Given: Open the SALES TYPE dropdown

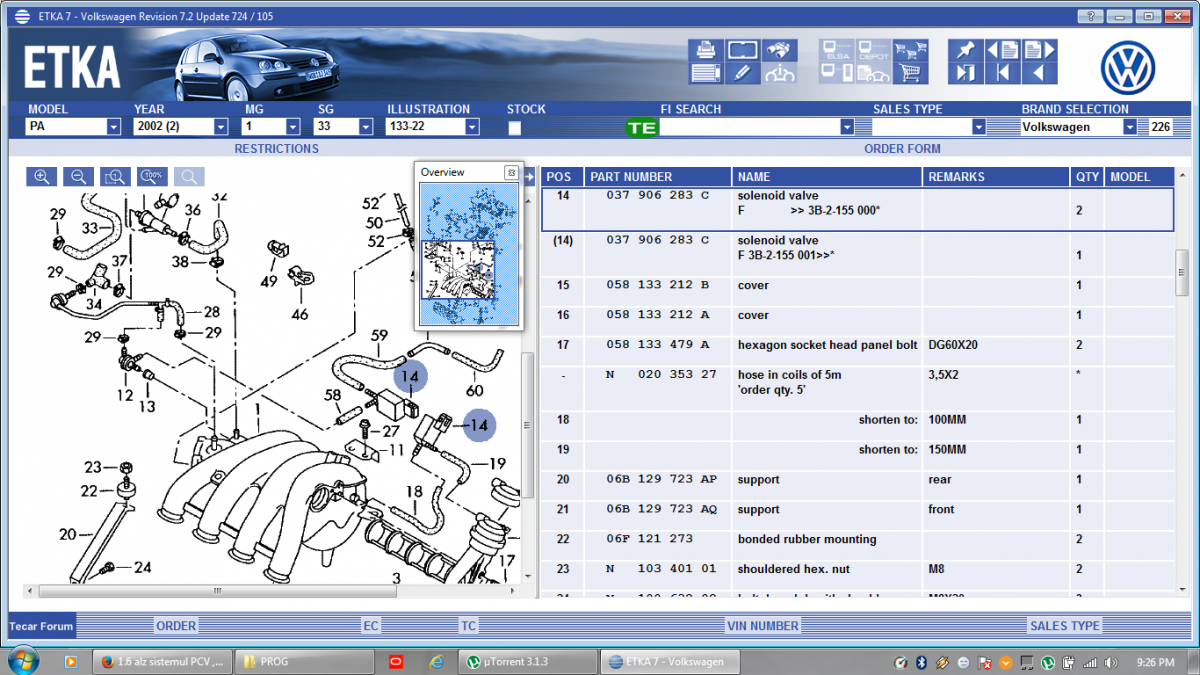Looking at the screenshot, I should click(x=979, y=127).
